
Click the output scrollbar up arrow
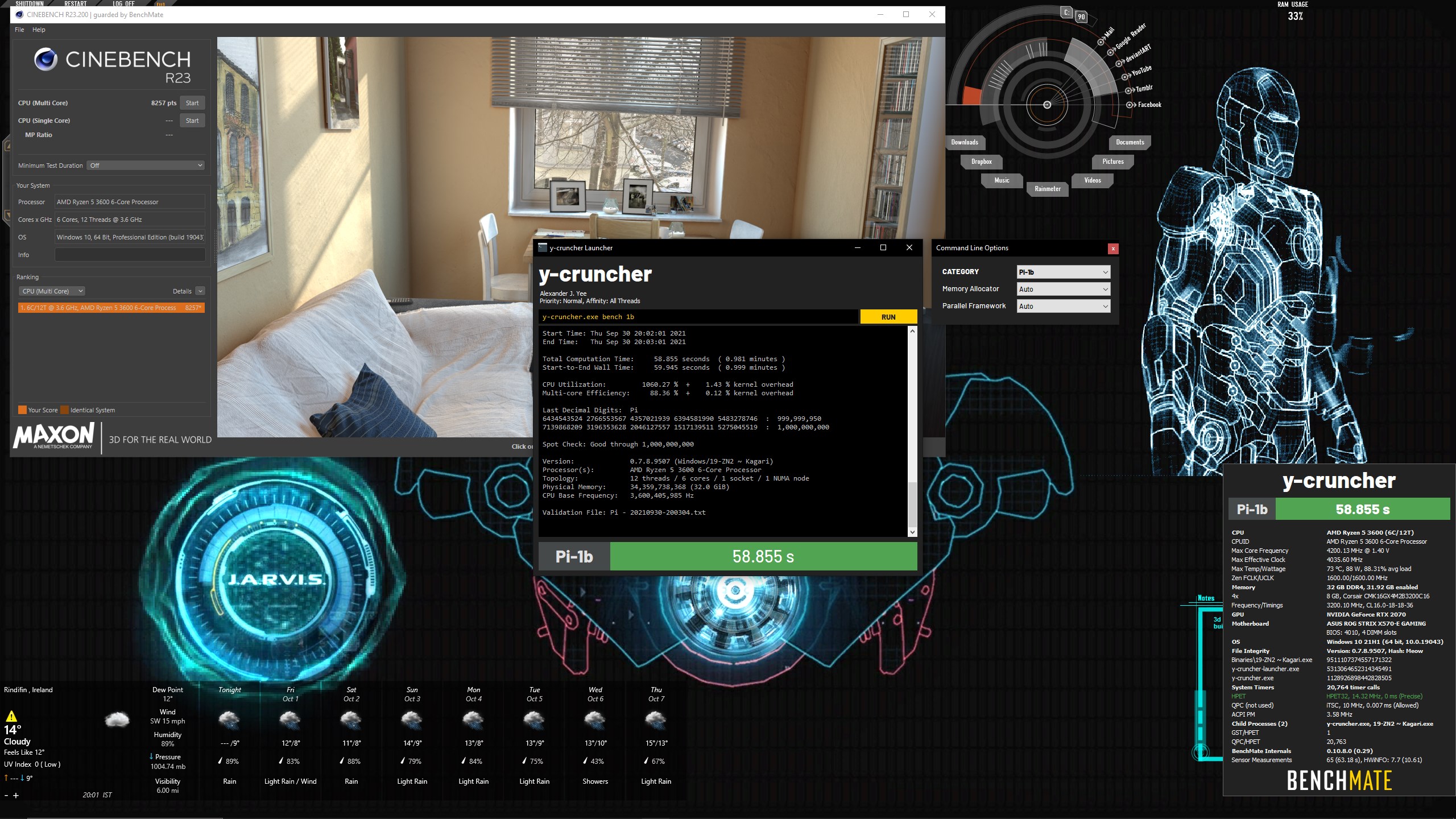(x=912, y=331)
